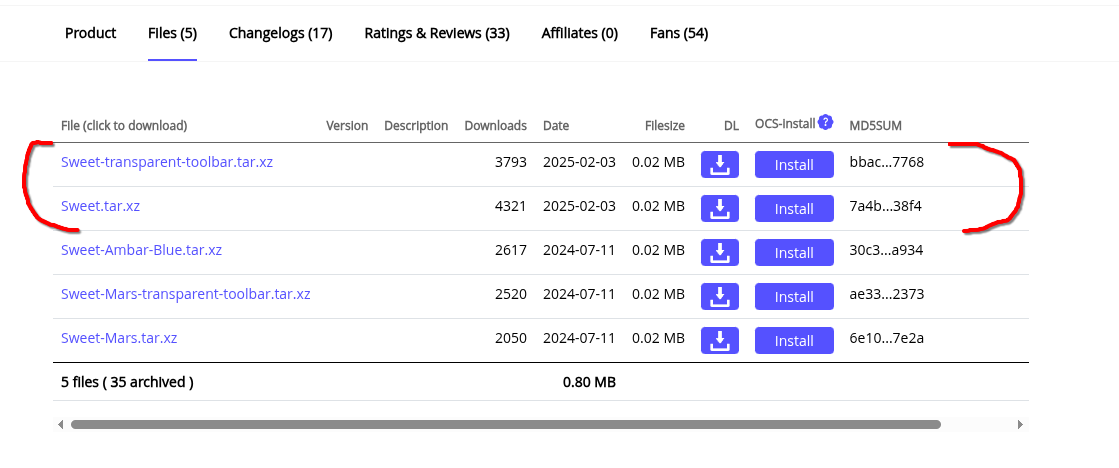Click download icon for Sweet-Ambar-Blue.tar.xz
Screen dimensions: 1119x468
[x=720, y=252]
